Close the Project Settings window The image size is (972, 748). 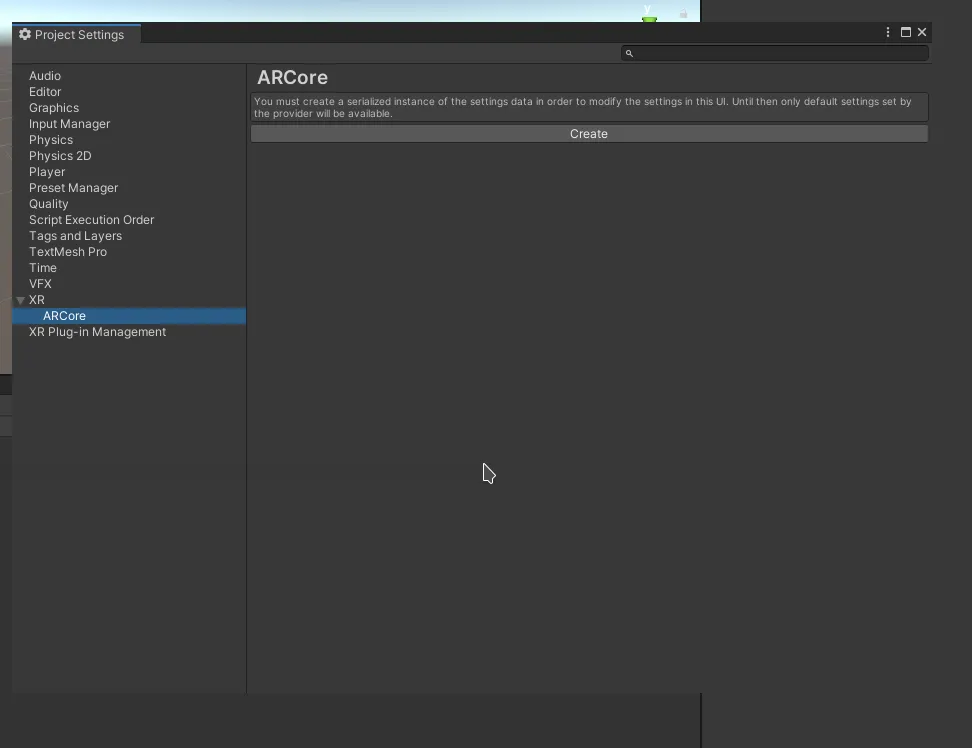(x=922, y=32)
